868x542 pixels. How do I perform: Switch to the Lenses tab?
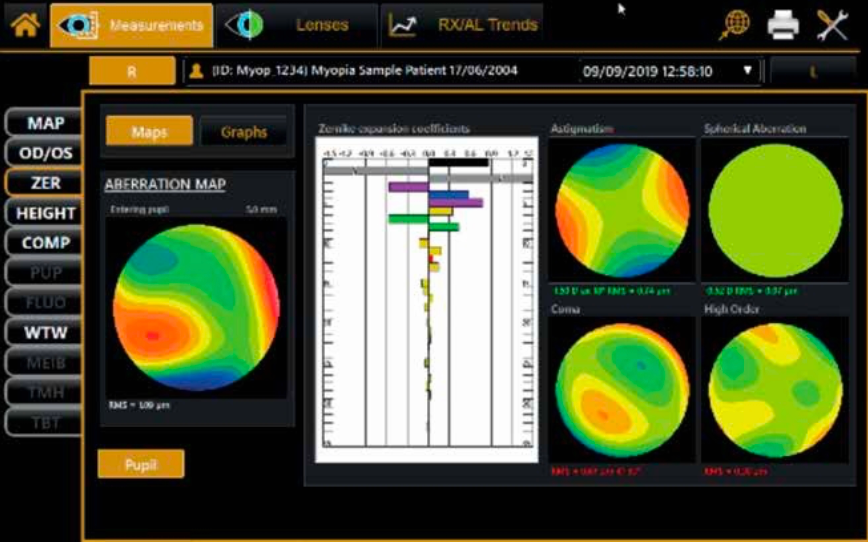[297, 25]
